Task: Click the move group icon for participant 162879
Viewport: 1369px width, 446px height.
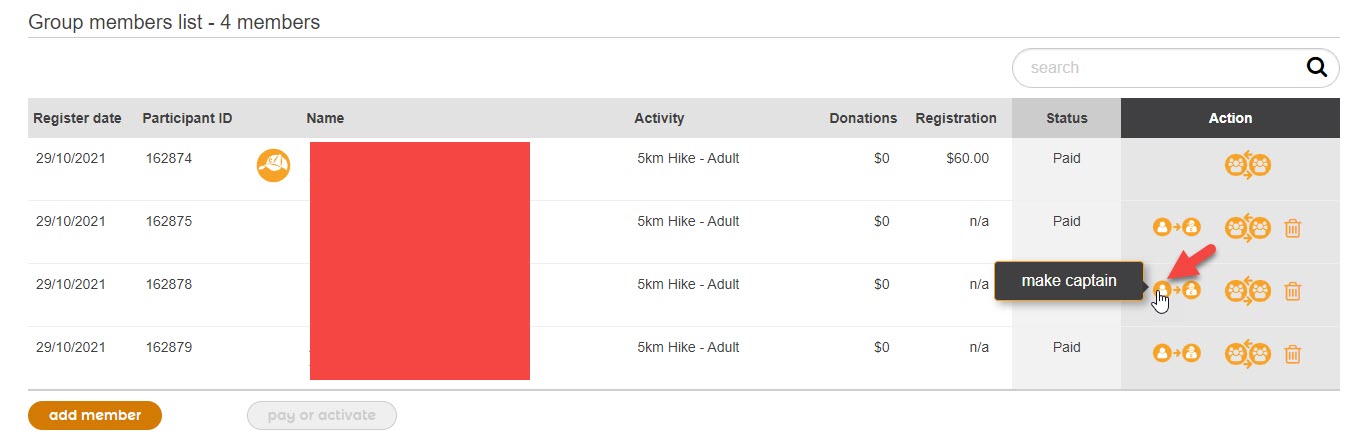Action: [x=1247, y=354]
